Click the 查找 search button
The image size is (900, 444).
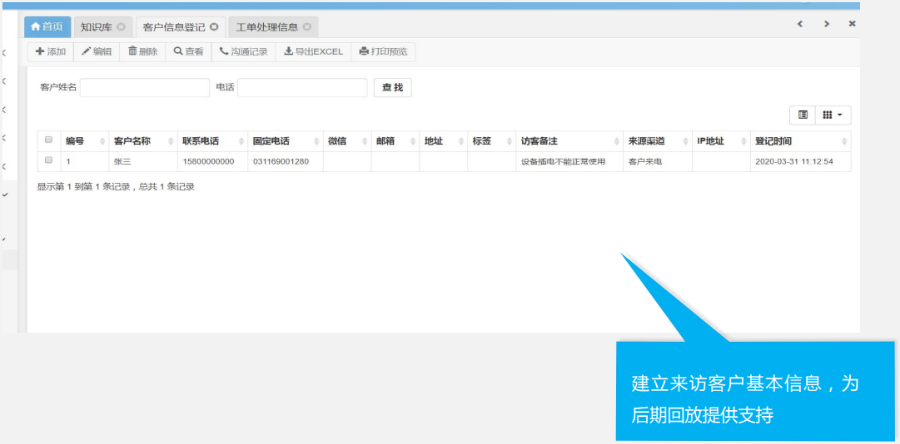393,88
